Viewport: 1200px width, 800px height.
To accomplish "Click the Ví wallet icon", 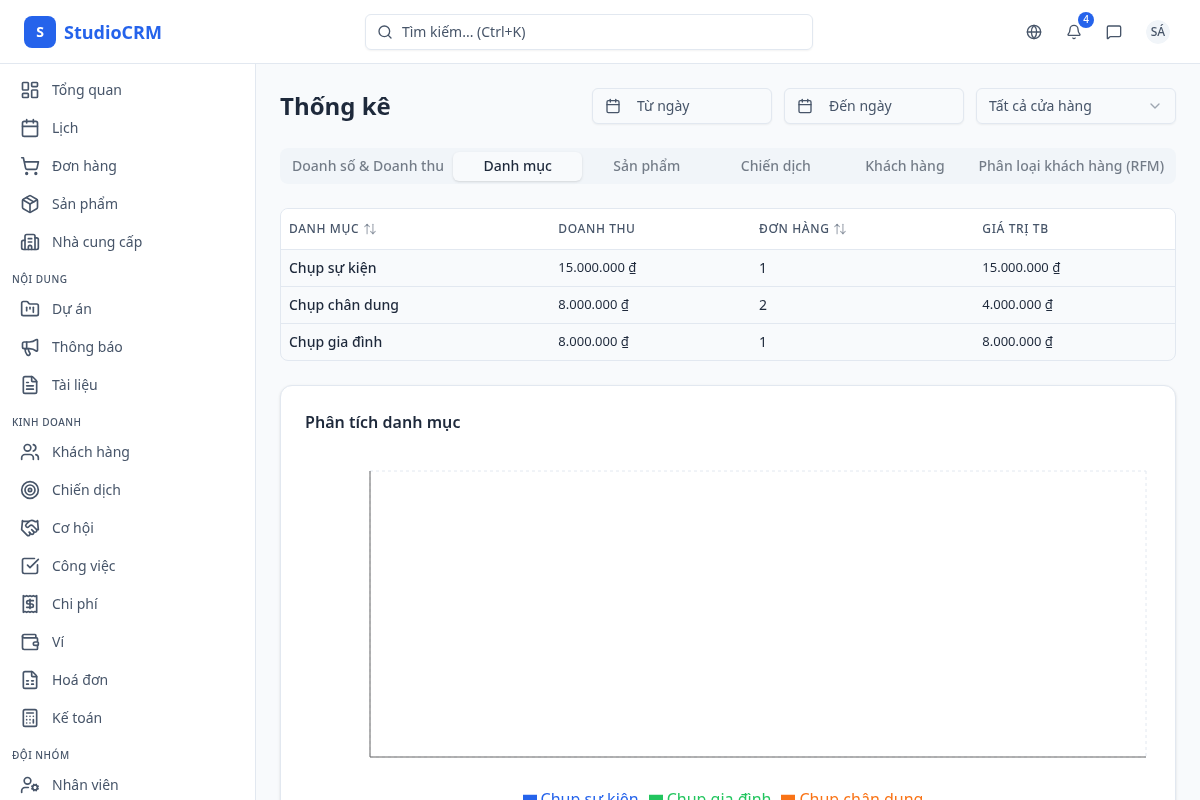I will 30,642.
